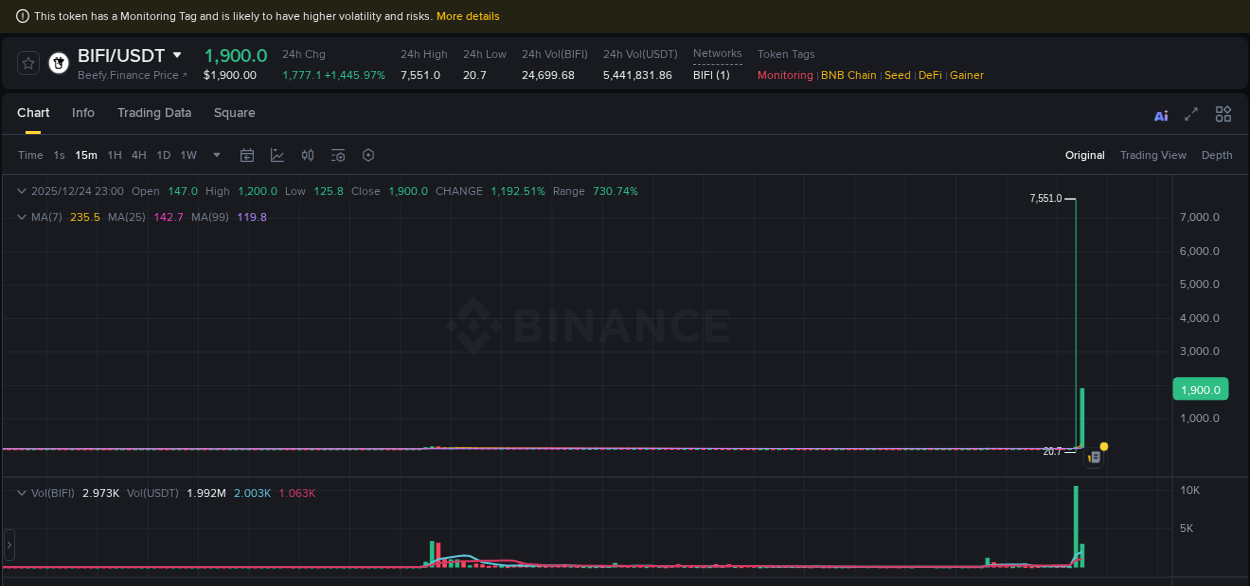Open chart settings via hexagon icon
This screenshot has width=1250, height=586.
(x=367, y=155)
